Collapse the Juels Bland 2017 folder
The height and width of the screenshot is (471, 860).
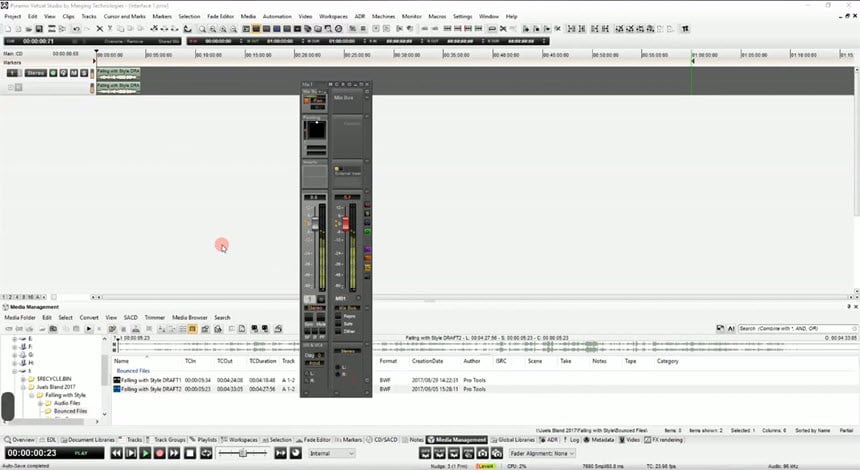click(23, 387)
